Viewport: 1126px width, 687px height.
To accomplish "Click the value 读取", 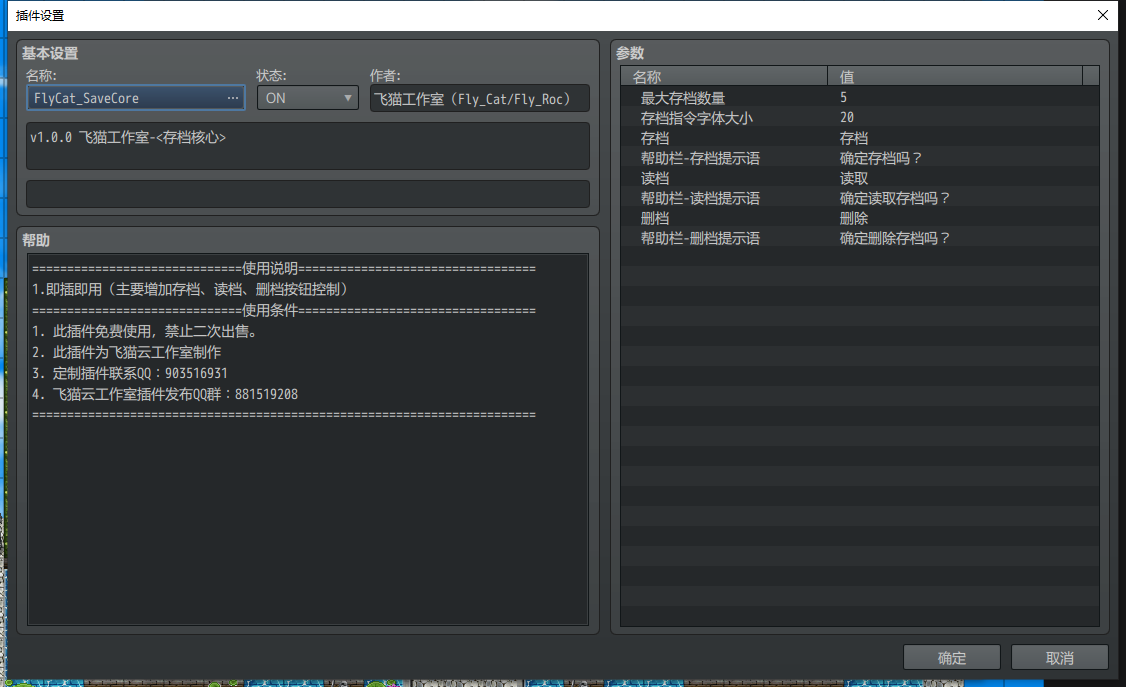I will 854,178.
